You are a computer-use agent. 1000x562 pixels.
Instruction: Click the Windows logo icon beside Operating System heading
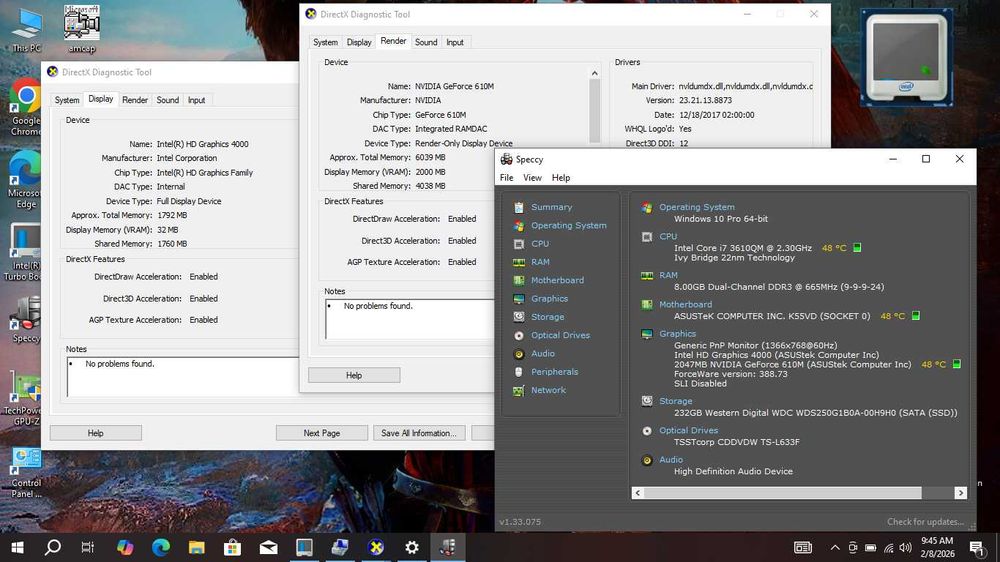point(647,207)
